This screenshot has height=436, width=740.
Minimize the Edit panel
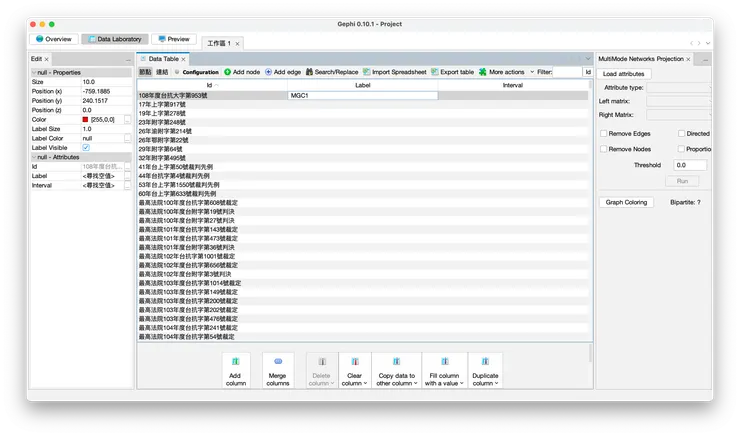pyautogui.click(x=128, y=60)
